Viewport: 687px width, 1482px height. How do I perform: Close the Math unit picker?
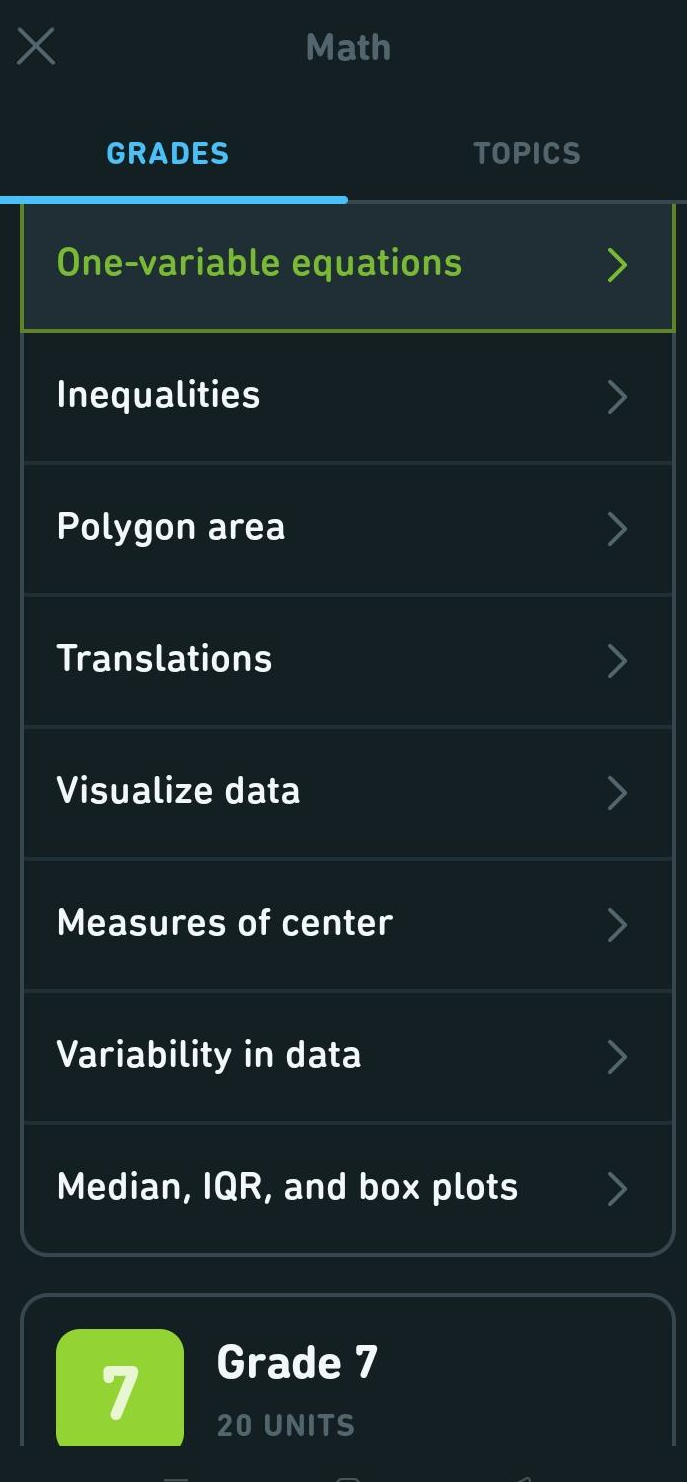[36, 46]
